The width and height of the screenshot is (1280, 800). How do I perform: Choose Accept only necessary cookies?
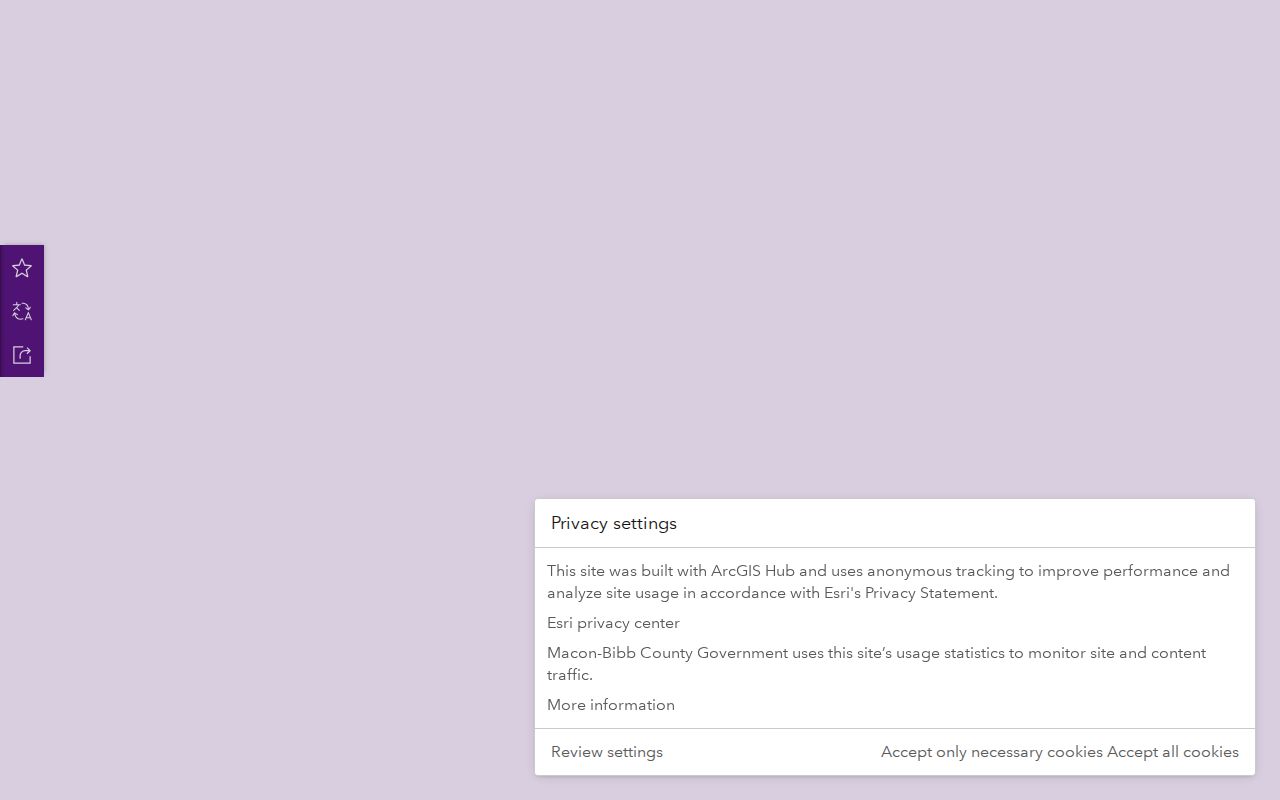click(992, 752)
